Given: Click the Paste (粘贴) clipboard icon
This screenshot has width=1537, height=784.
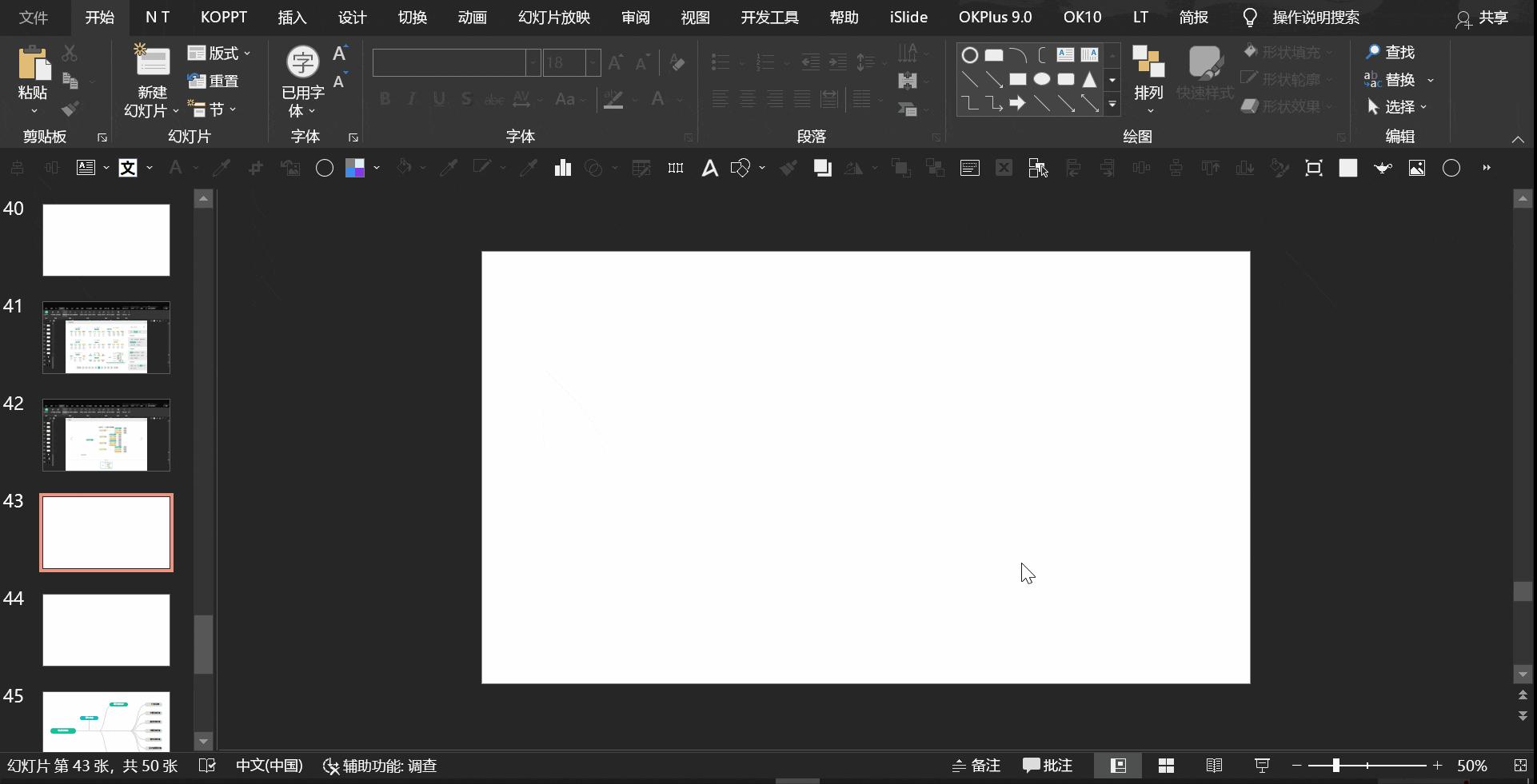Looking at the screenshot, I should pyautogui.click(x=33, y=64).
